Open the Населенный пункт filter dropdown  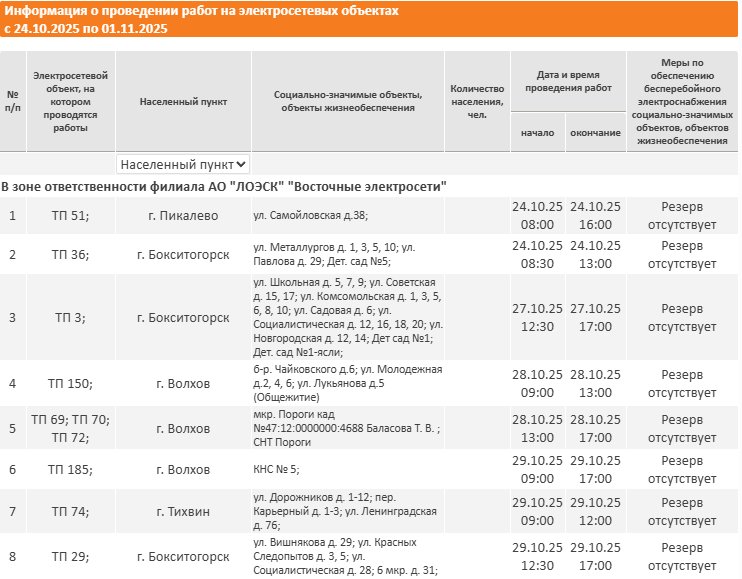click(183, 164)
